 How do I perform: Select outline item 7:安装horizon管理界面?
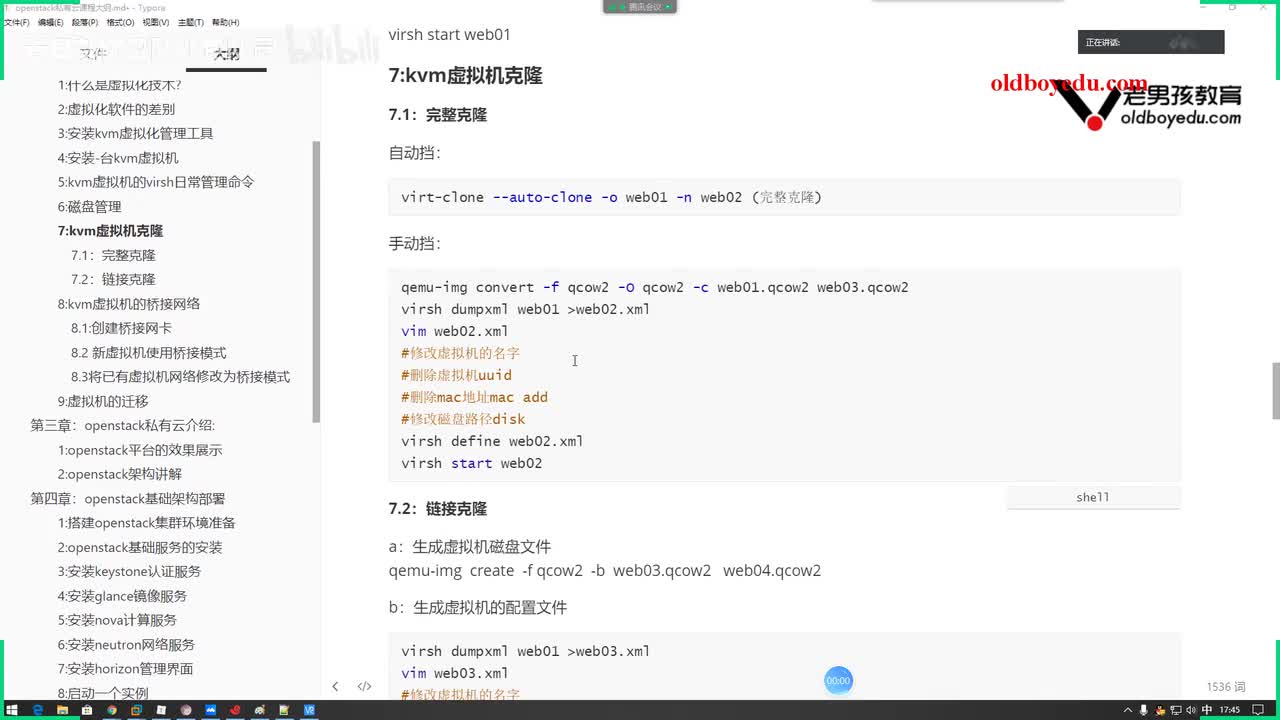(125, 669)
